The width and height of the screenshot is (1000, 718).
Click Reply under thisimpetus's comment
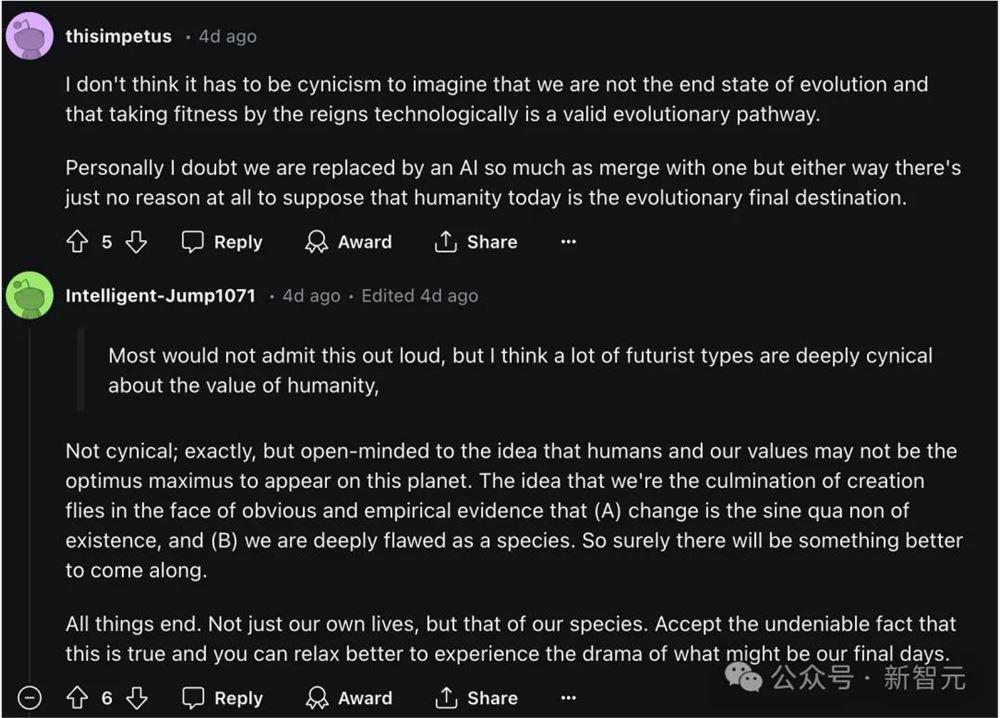pyautogui.click(x=221, y=242)
